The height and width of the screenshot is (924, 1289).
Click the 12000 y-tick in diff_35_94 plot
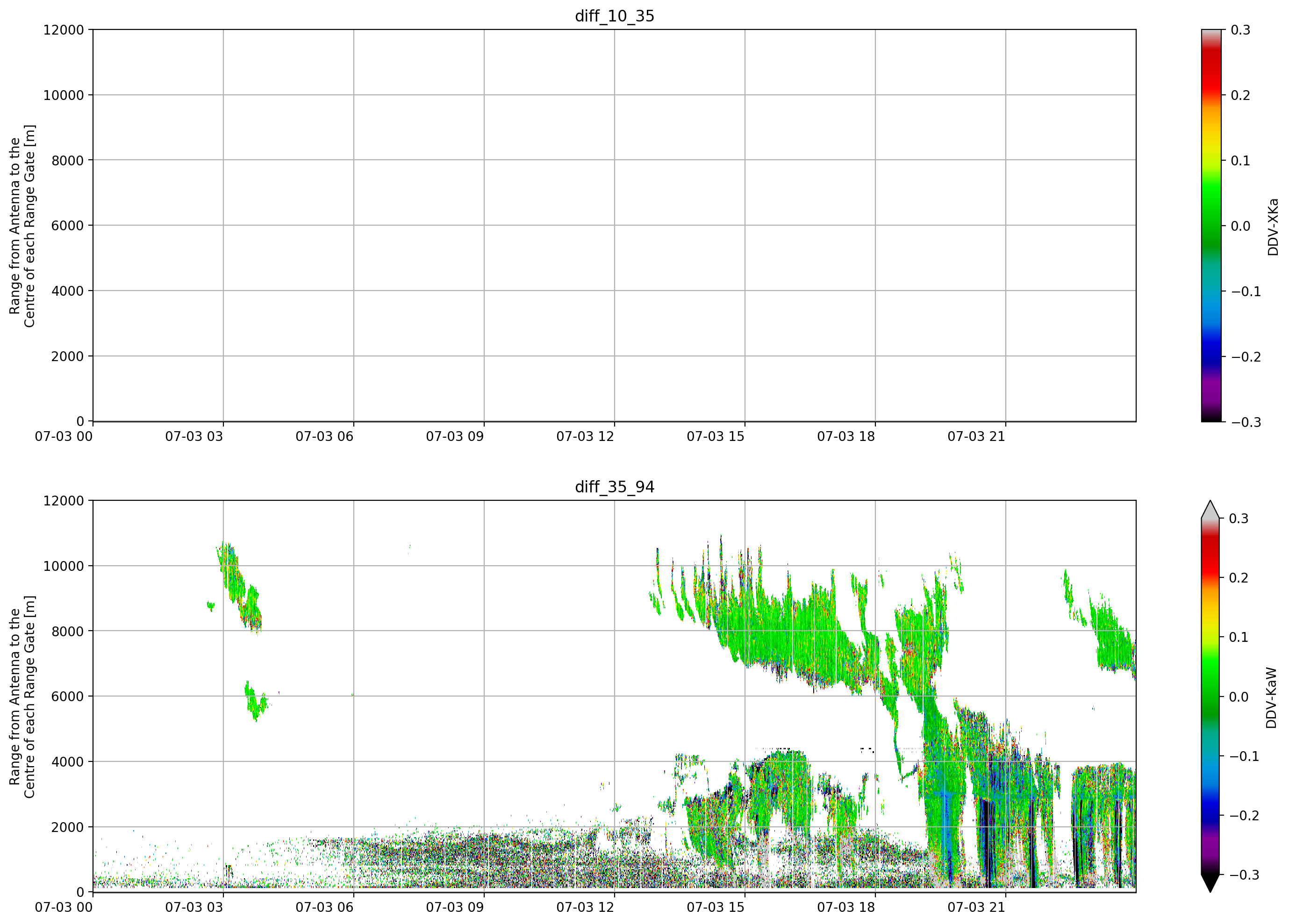pos(64,500)
